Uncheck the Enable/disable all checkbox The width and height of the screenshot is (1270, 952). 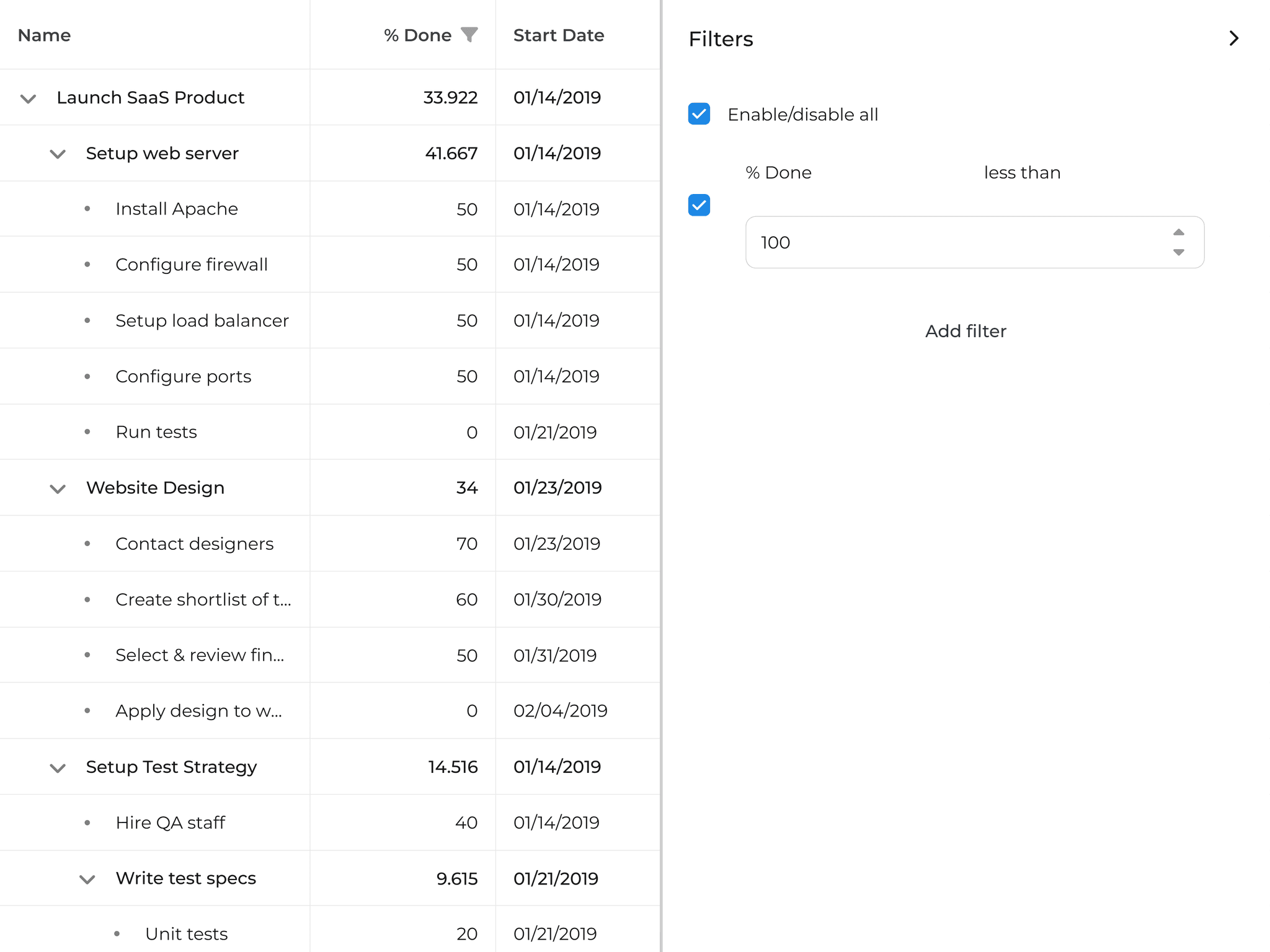click(699, 114)
